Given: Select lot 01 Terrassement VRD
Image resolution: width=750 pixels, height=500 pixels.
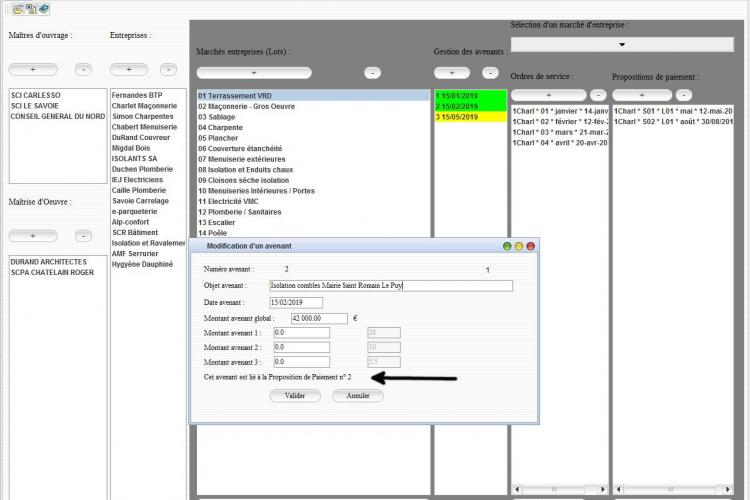Looking at the screenshot, I should pyautogui.click(x=314, y=96).
